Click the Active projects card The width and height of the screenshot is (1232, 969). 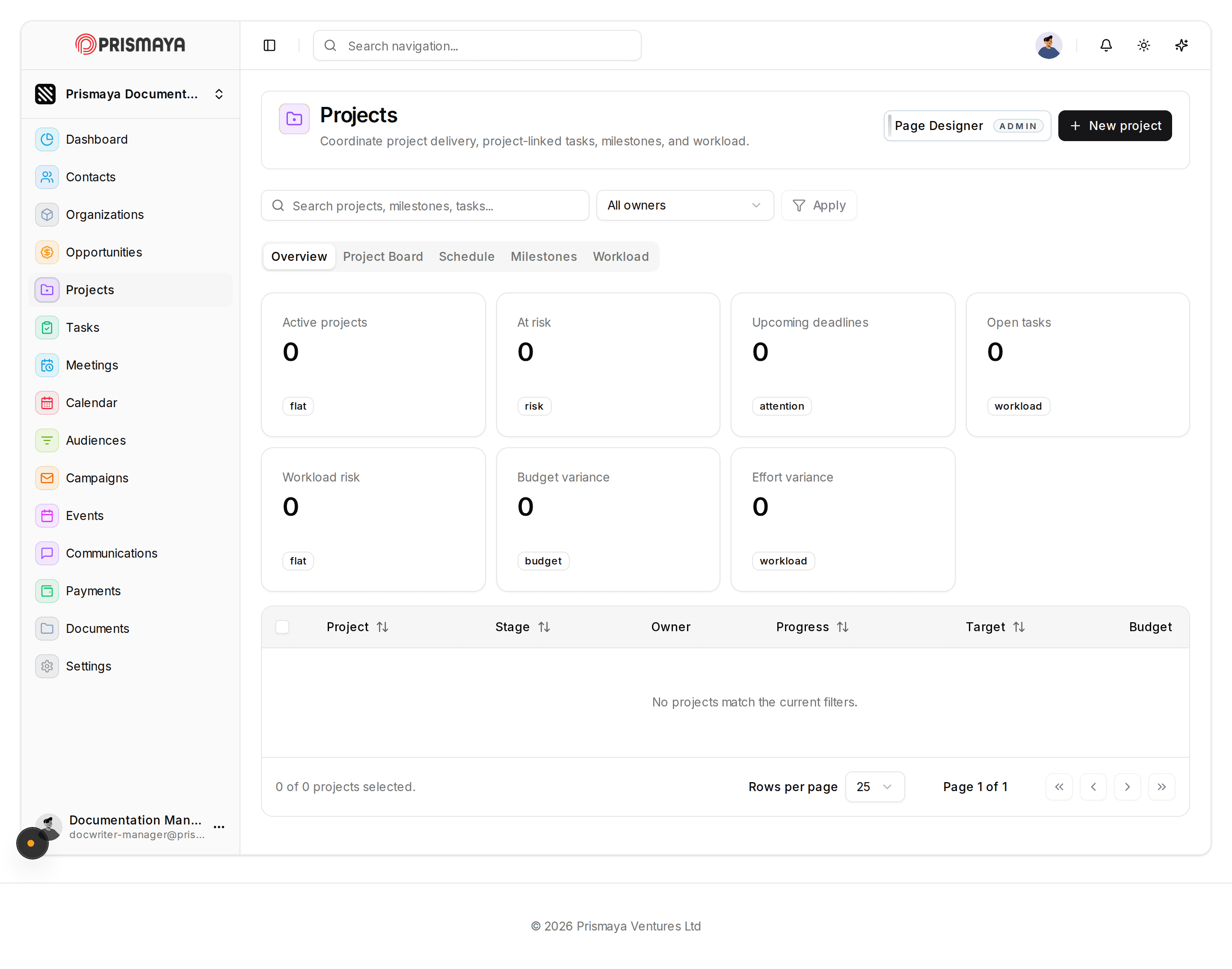click(373, 365)
